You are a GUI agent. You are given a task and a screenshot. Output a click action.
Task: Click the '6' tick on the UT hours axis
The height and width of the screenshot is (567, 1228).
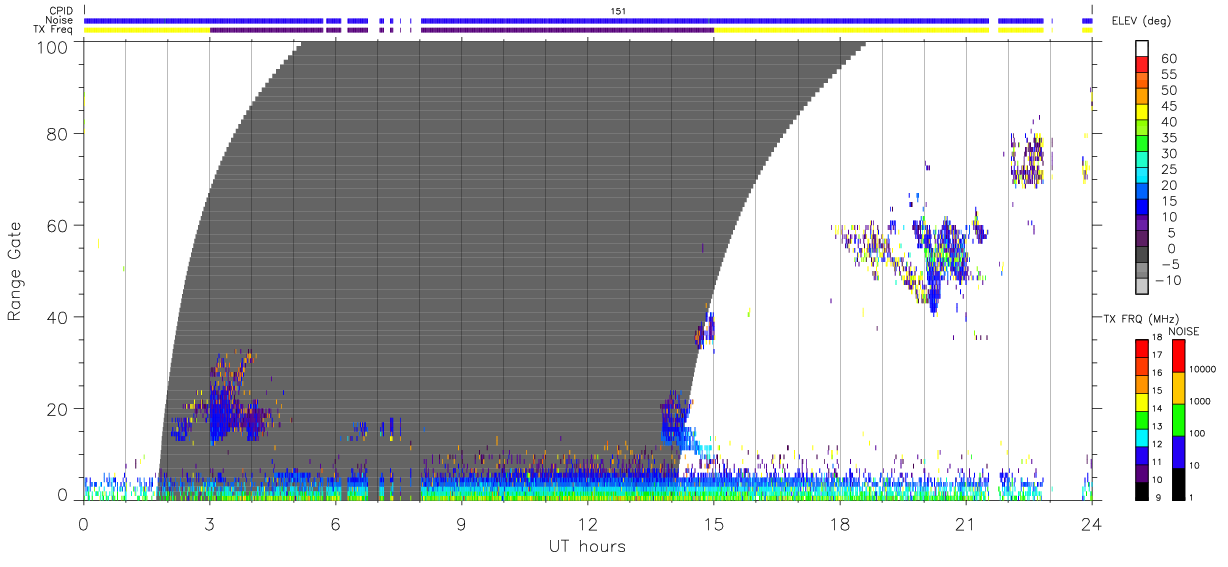click(335, 523)
